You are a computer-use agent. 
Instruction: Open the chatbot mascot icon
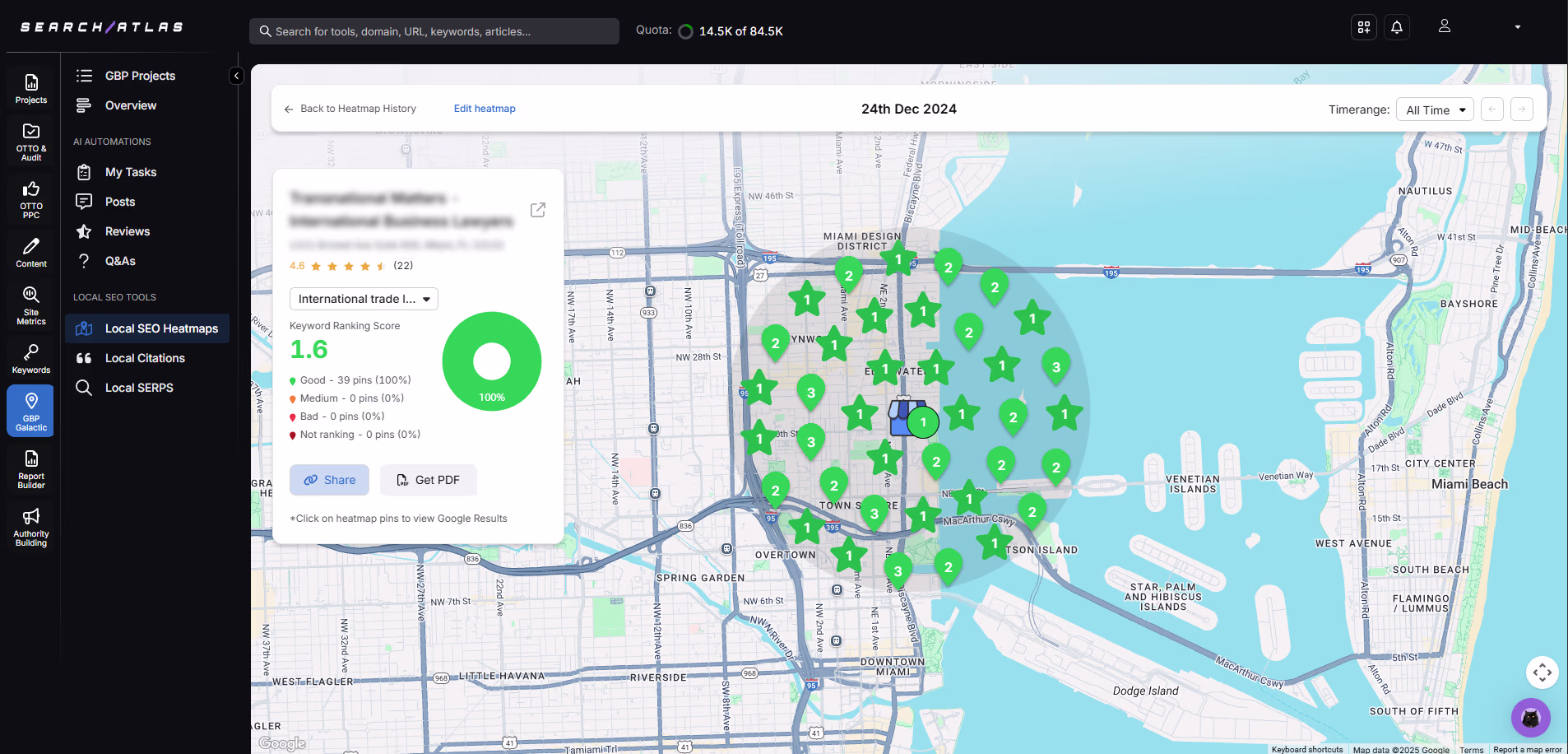(x=1530, y=718)
